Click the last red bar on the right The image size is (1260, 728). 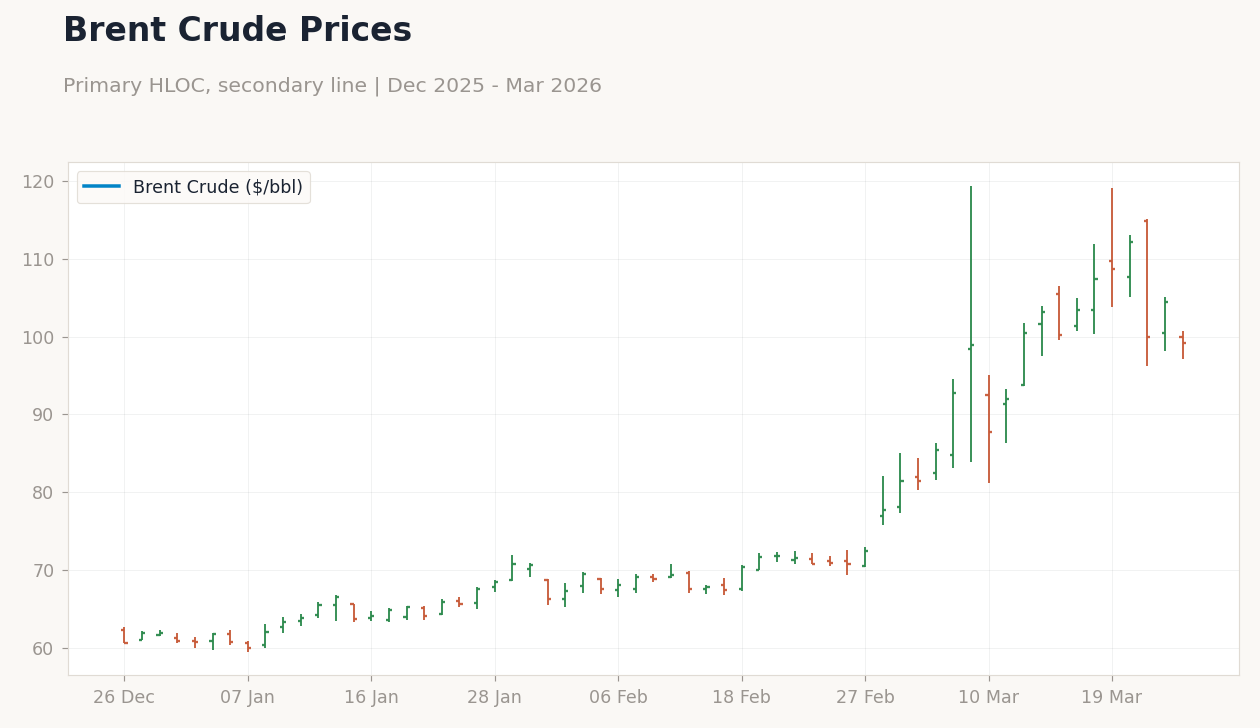[x=1183, y=345]
